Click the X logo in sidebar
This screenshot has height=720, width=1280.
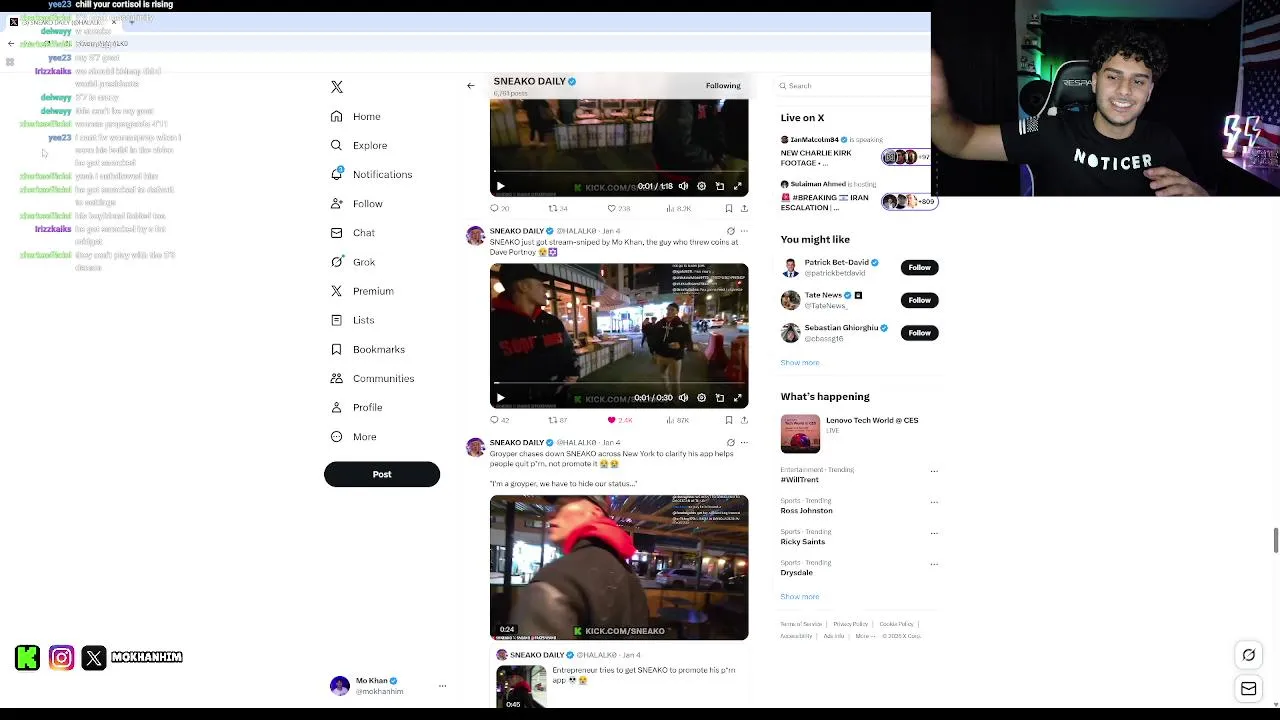point(337,87)
